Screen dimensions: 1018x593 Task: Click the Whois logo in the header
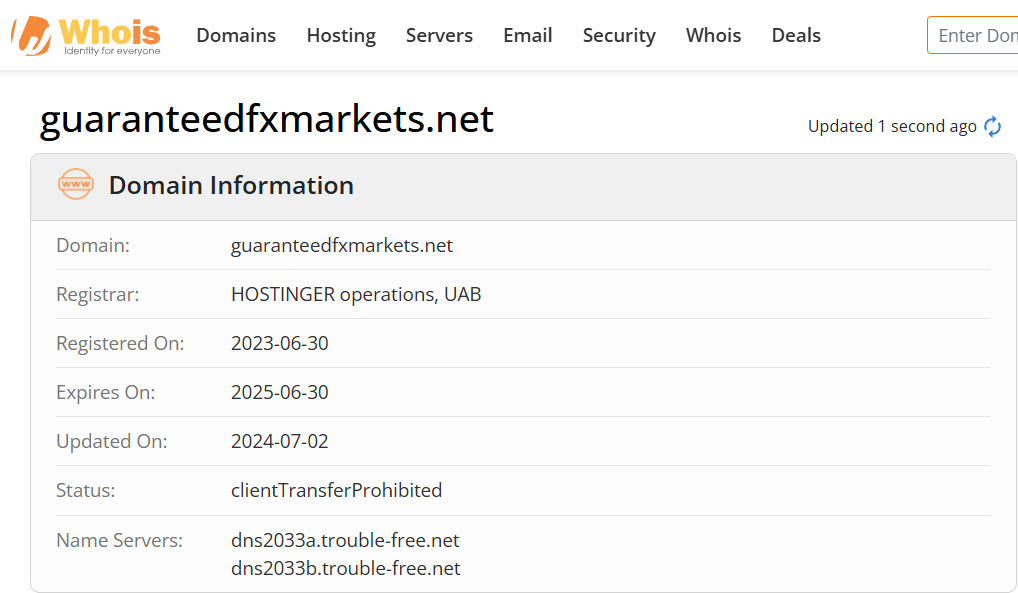point(86,36)
